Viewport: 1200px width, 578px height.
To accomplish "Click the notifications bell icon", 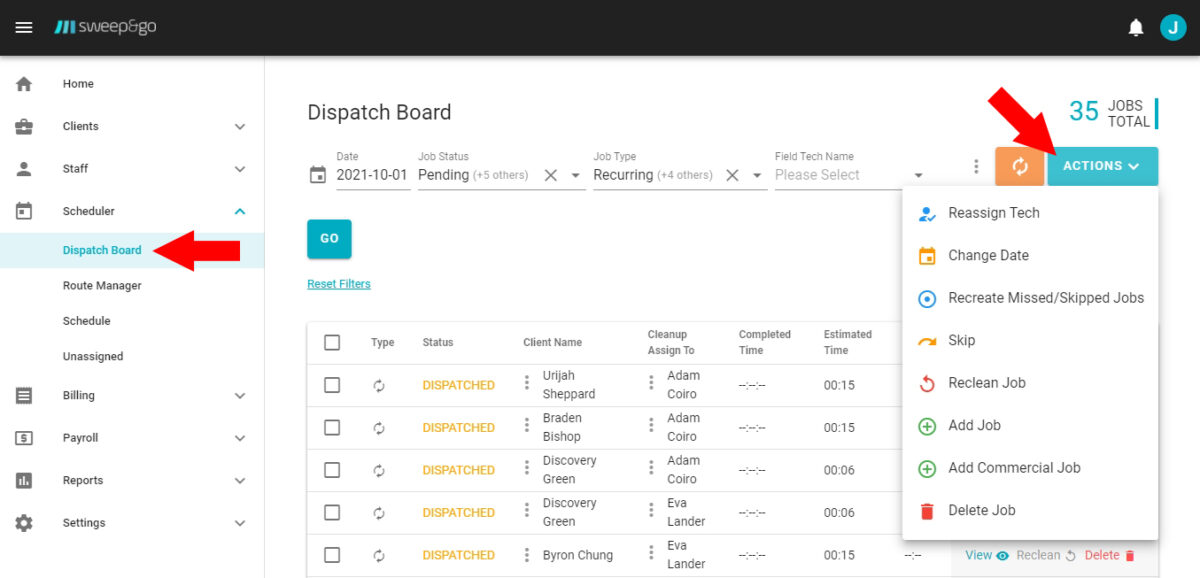I will click(1136, 28).
